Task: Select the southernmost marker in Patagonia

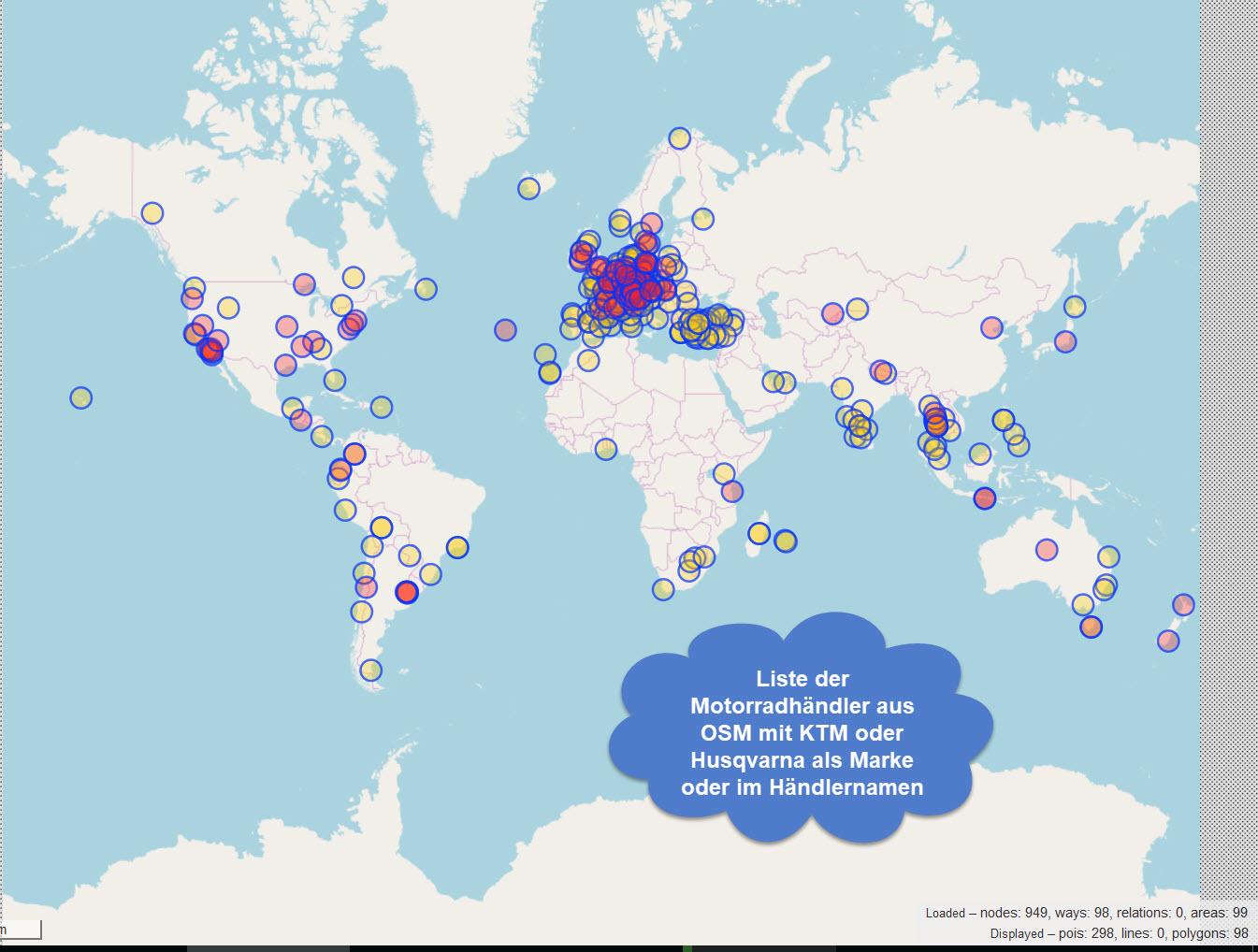Action: 371,670
